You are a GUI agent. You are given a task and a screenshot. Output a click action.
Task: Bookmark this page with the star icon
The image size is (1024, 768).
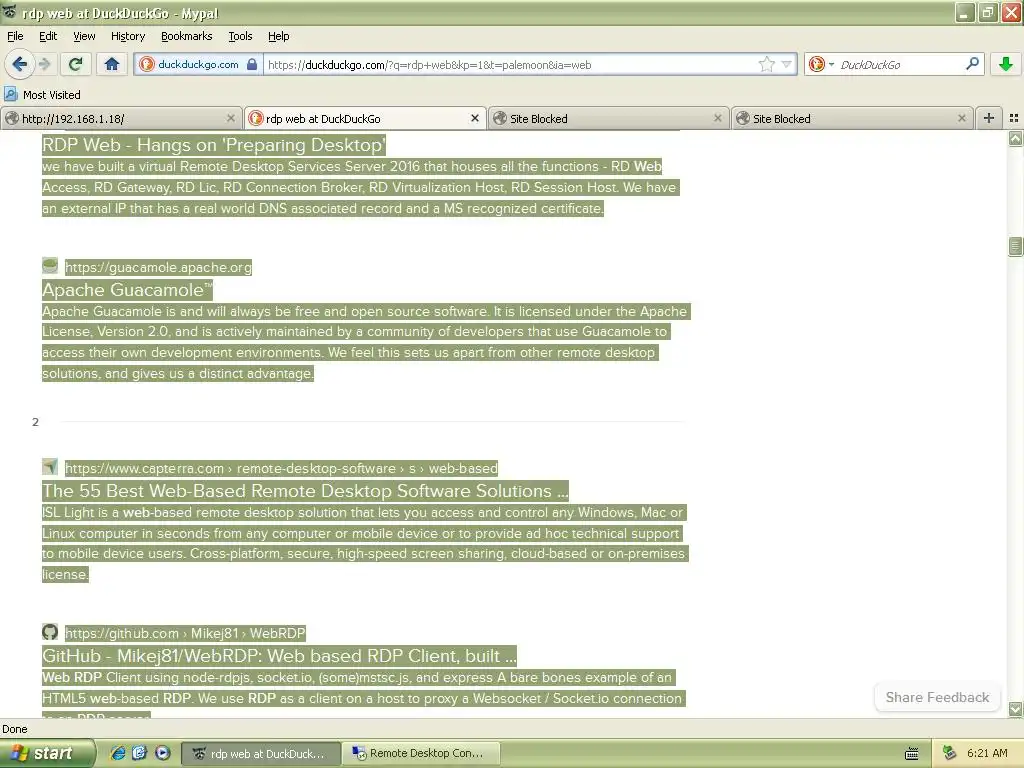[x=767, y=64]
